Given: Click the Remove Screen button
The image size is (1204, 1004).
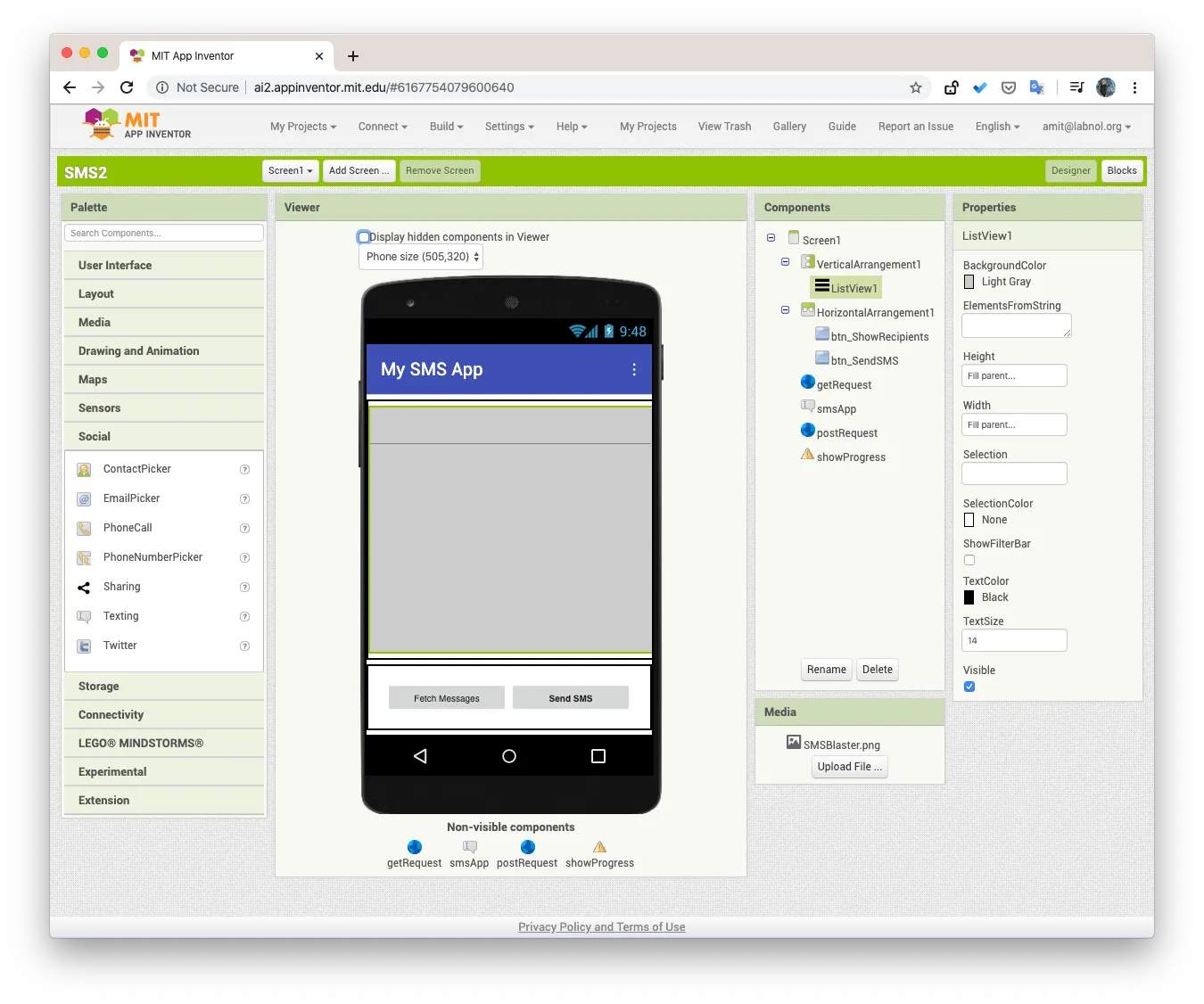Looking at the screenshot, I should click(x=440, y=170).
